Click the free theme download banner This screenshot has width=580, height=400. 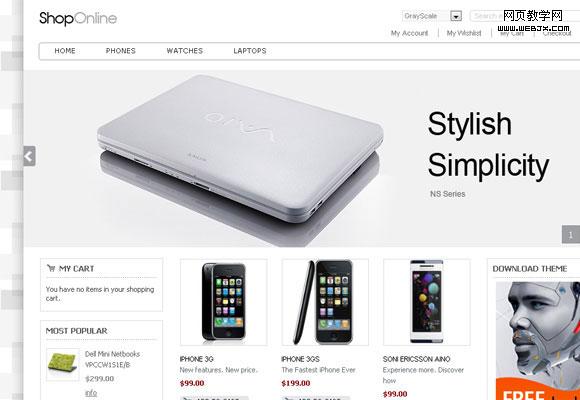click(x=538, y=341)
